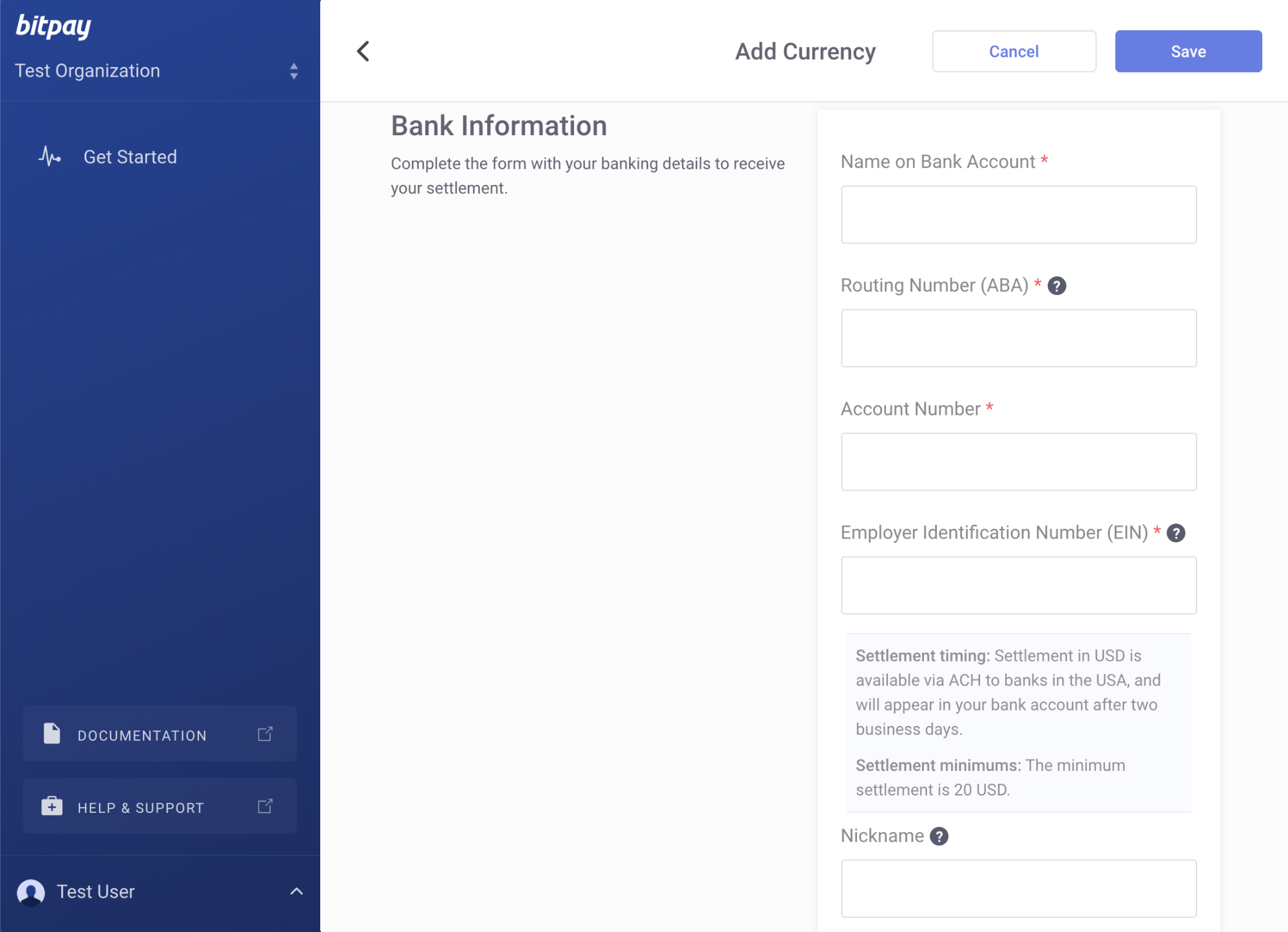
Task: Open the Help & Support link
Action: 160,806
